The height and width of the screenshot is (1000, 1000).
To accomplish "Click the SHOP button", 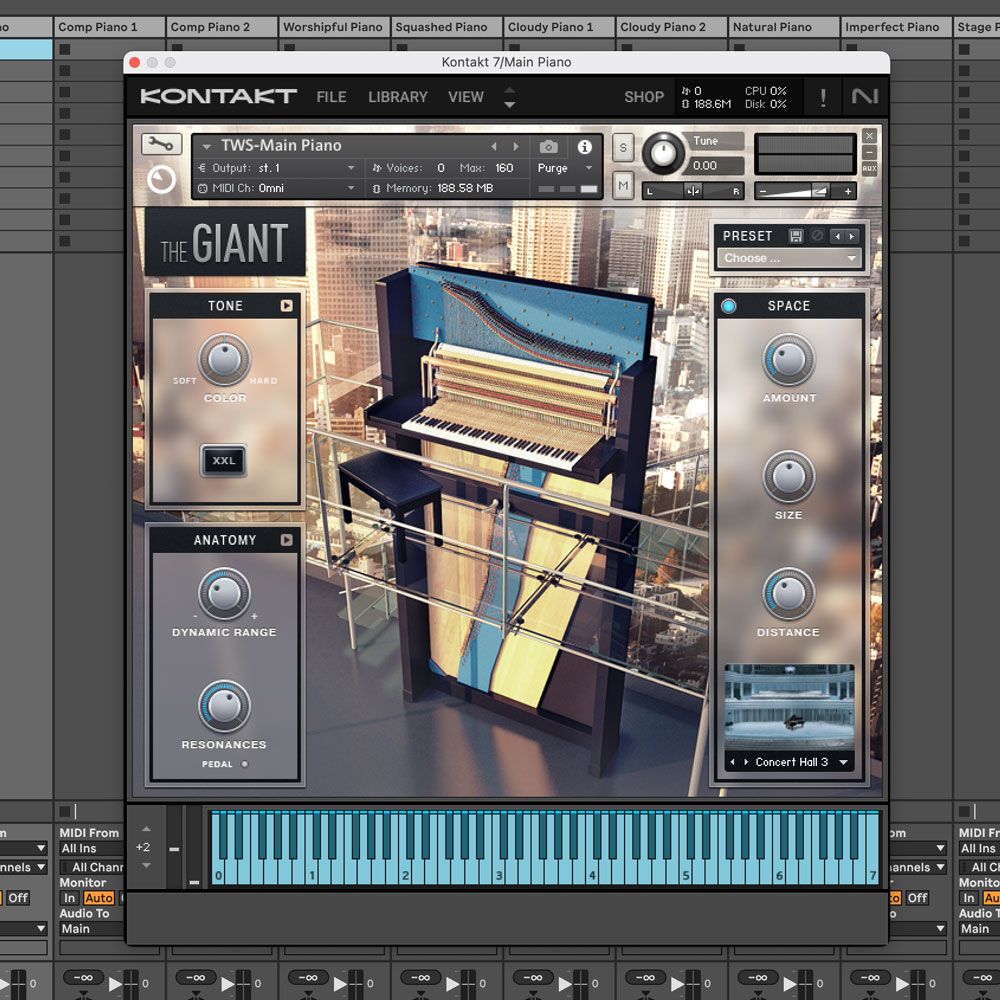I will (x=643, y=97).
